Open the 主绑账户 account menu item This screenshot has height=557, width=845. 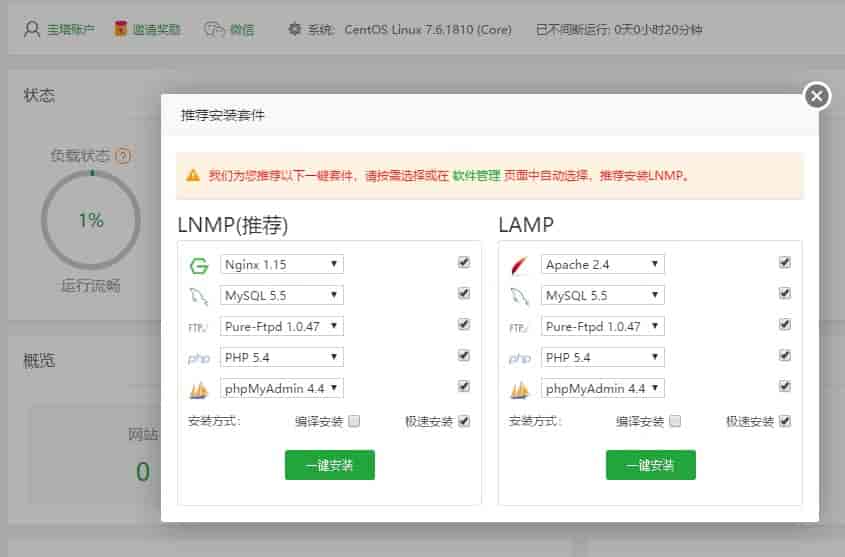[x=60, y=29]
